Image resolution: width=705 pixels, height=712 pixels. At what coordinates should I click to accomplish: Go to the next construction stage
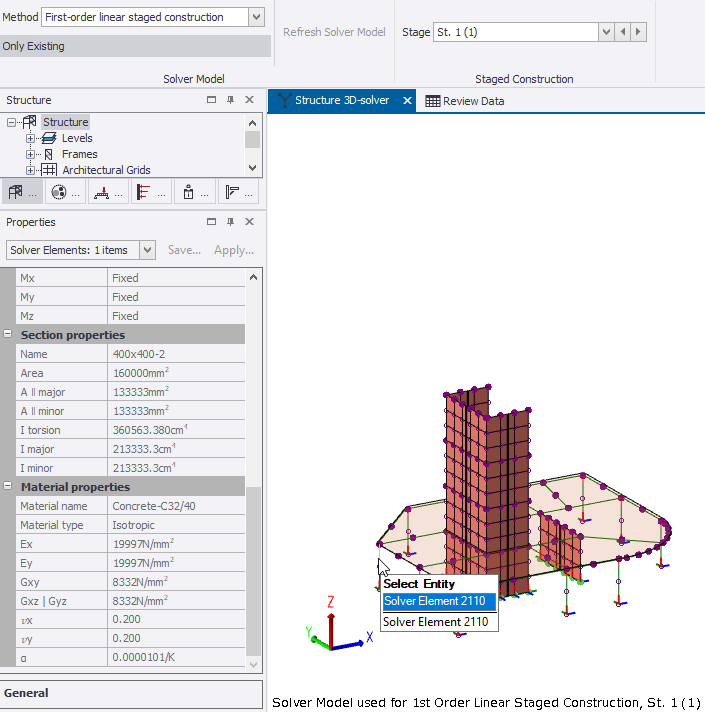pyautogui.click(x=639, y=32)
